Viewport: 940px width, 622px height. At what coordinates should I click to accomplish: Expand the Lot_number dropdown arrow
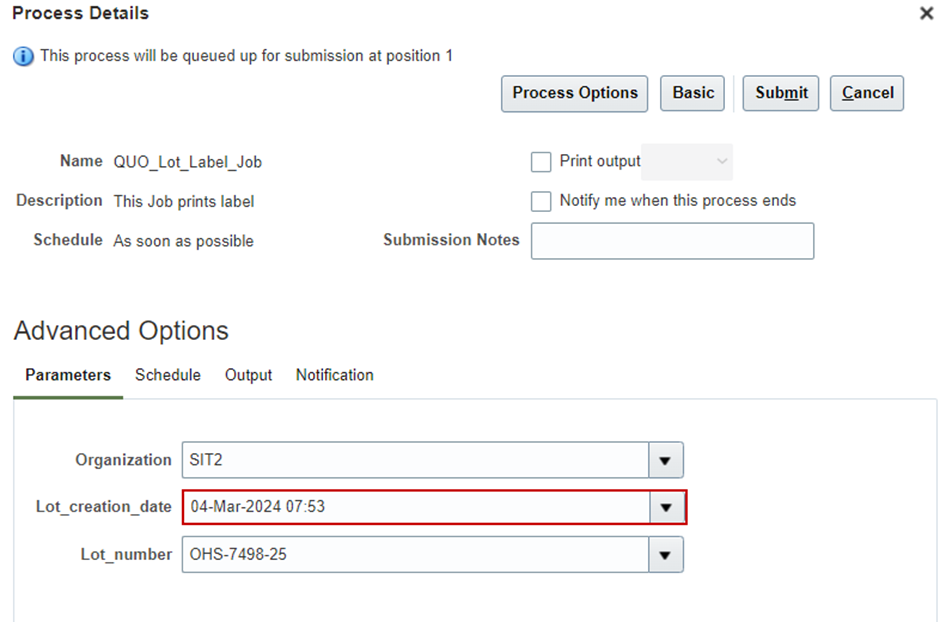click(x=665, y=555)
